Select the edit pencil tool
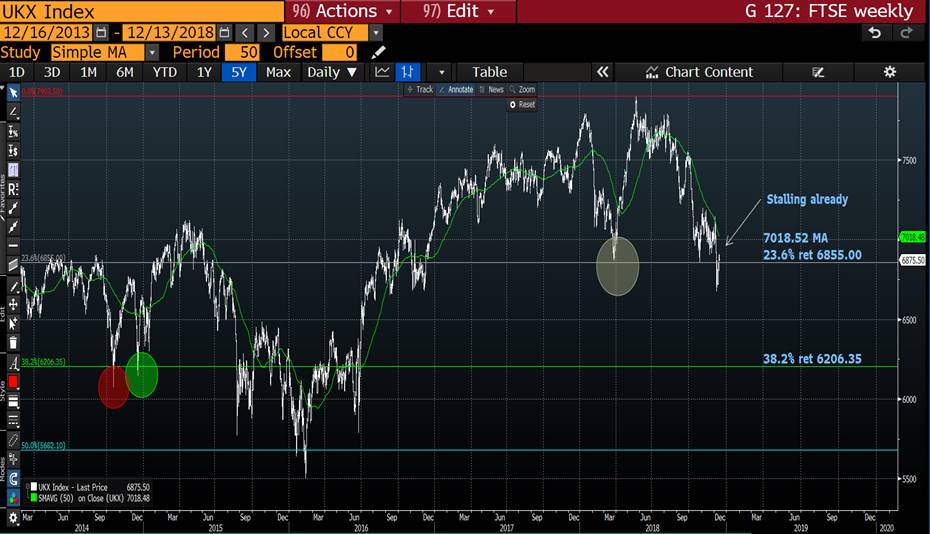This screenshot has height=534, width=930. [13, 286]
